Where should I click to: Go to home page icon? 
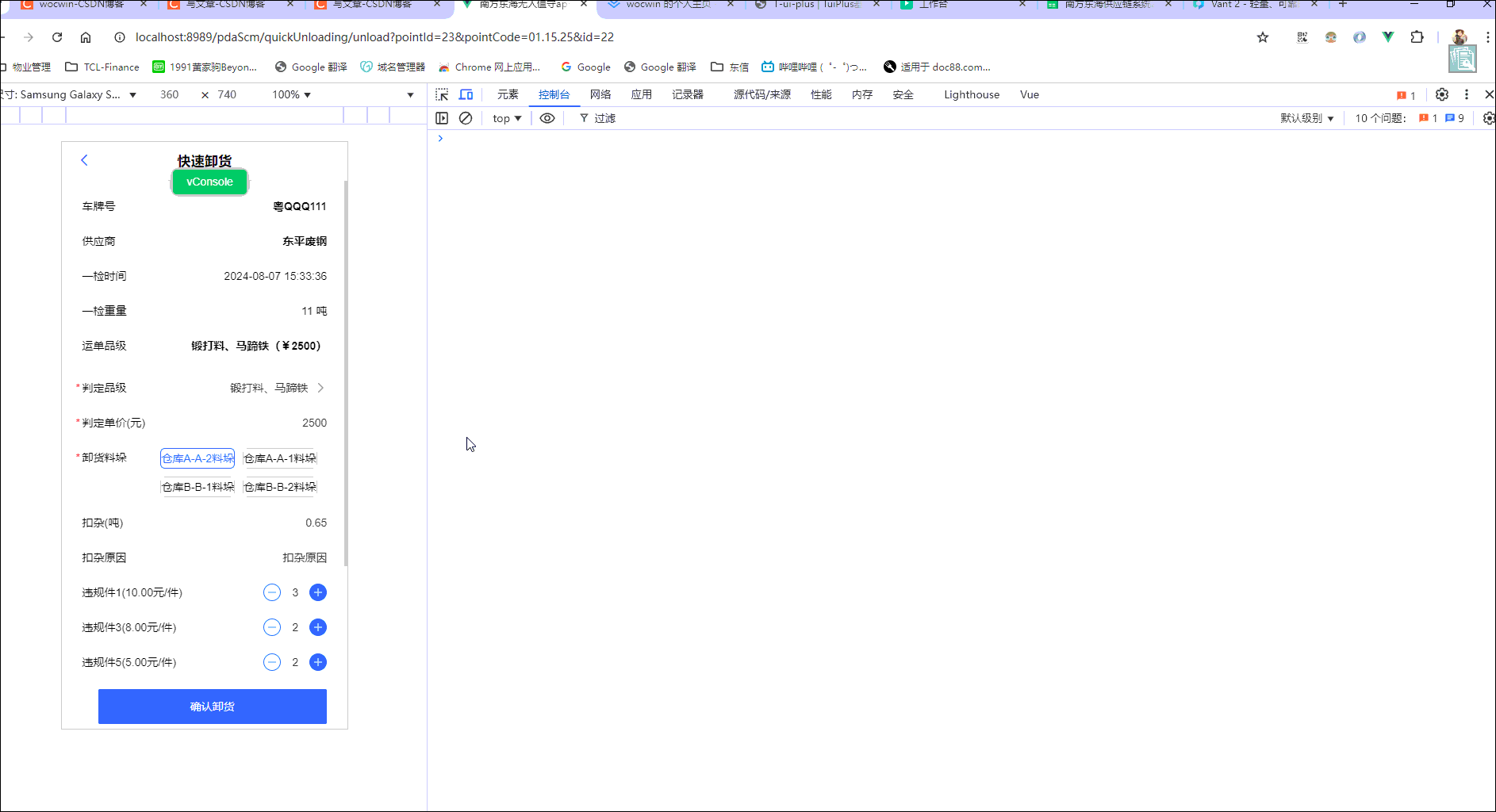[x=86, y=37]
